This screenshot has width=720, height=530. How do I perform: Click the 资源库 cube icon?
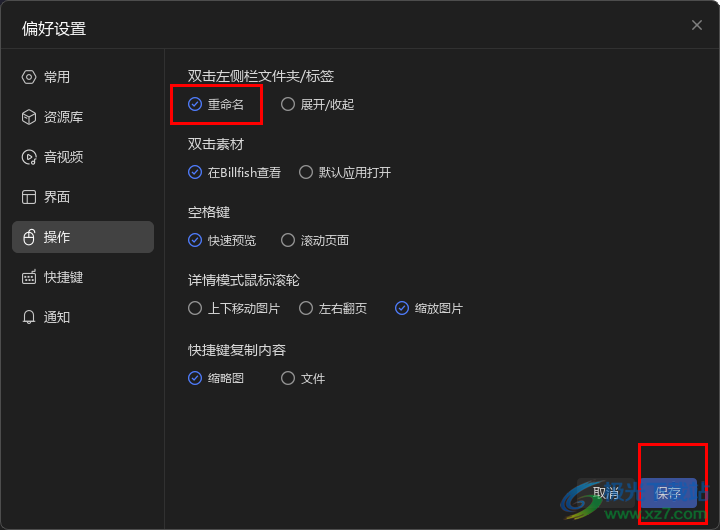tap(29, 117)
